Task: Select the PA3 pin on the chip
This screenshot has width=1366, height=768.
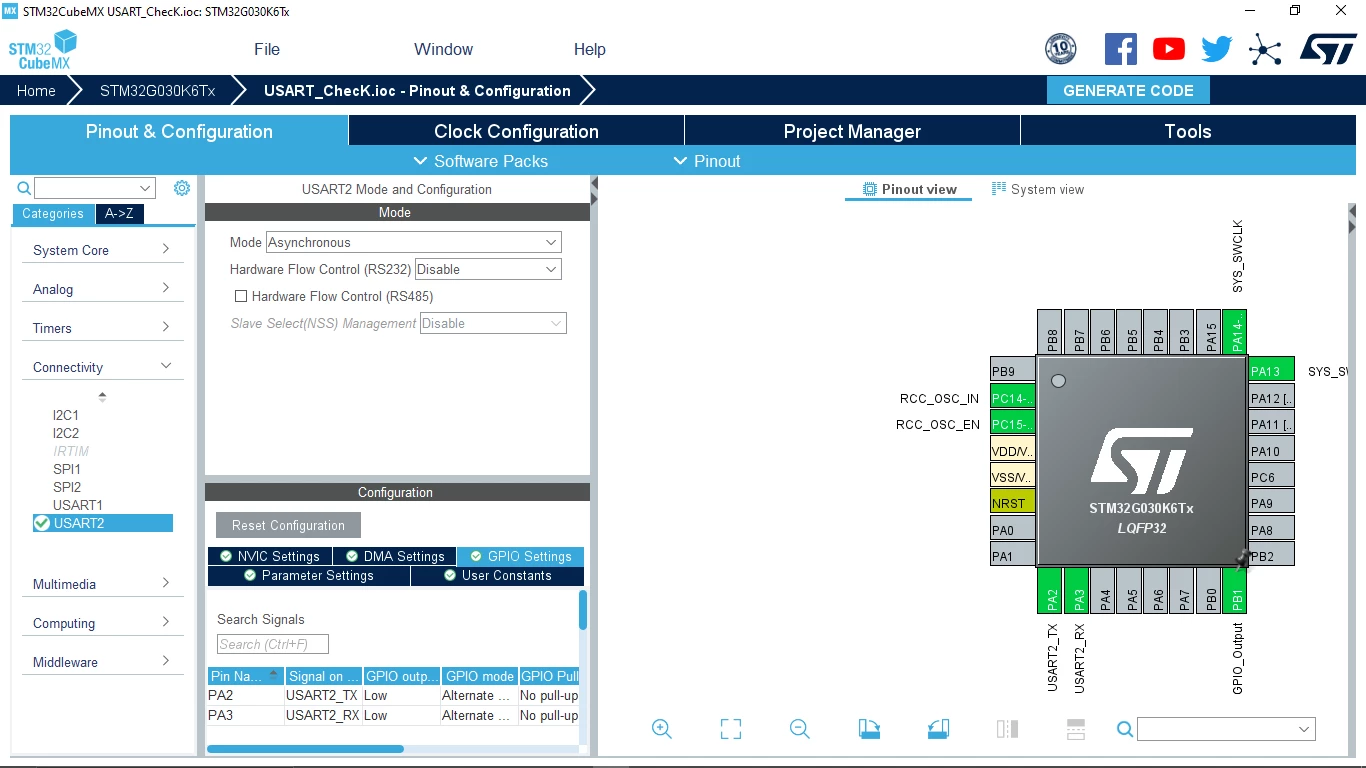Action: [1077, 591]
